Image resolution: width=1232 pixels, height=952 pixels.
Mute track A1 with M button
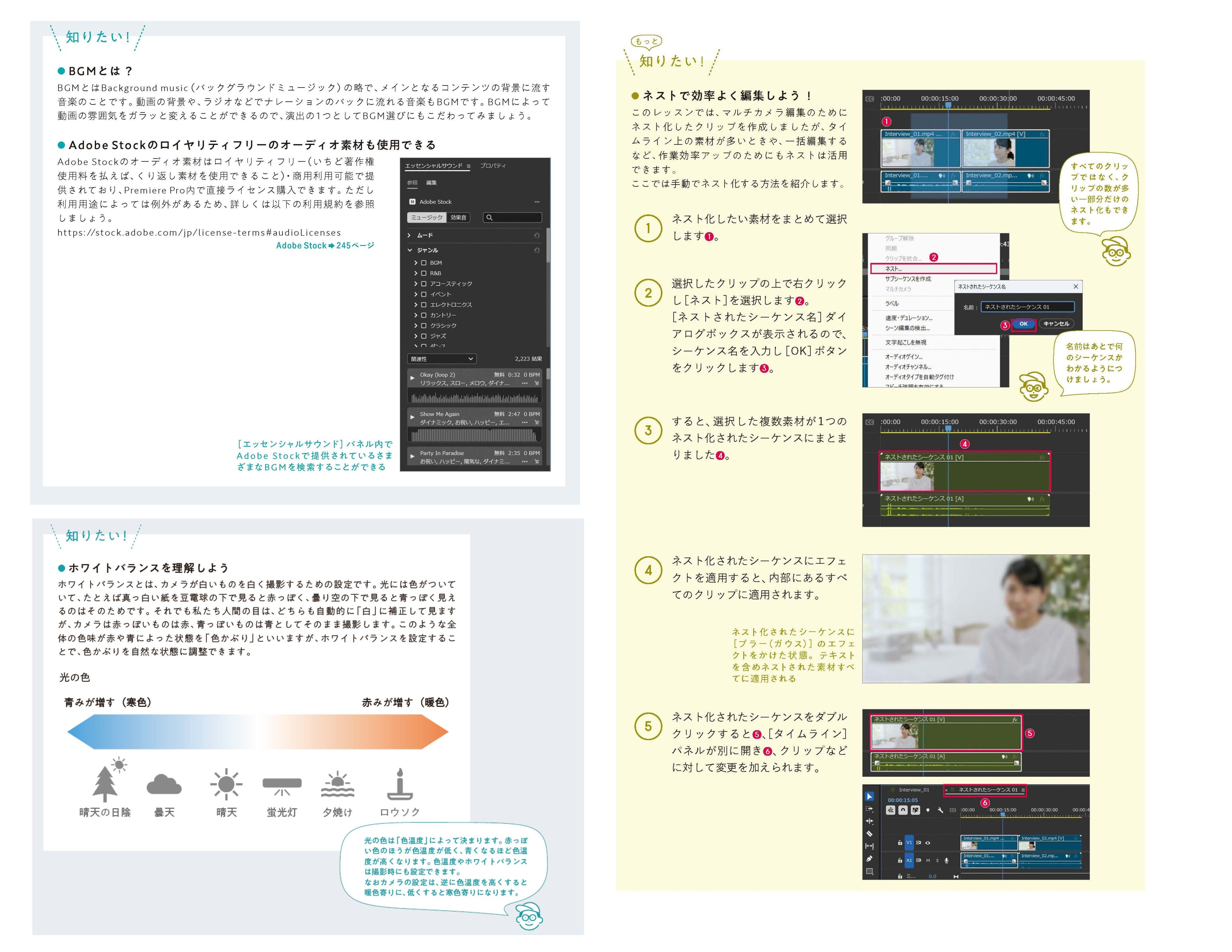pos(928,861)
